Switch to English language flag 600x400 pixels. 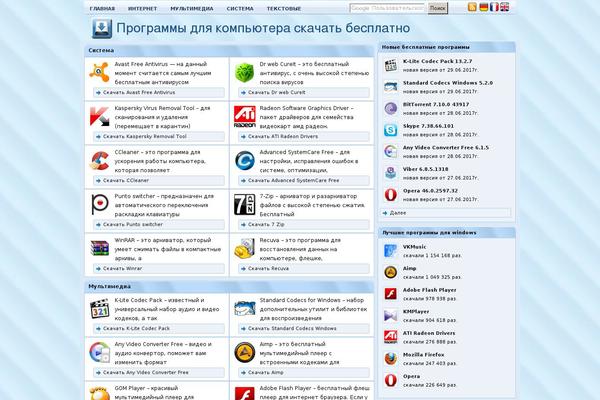coord(505,7)
